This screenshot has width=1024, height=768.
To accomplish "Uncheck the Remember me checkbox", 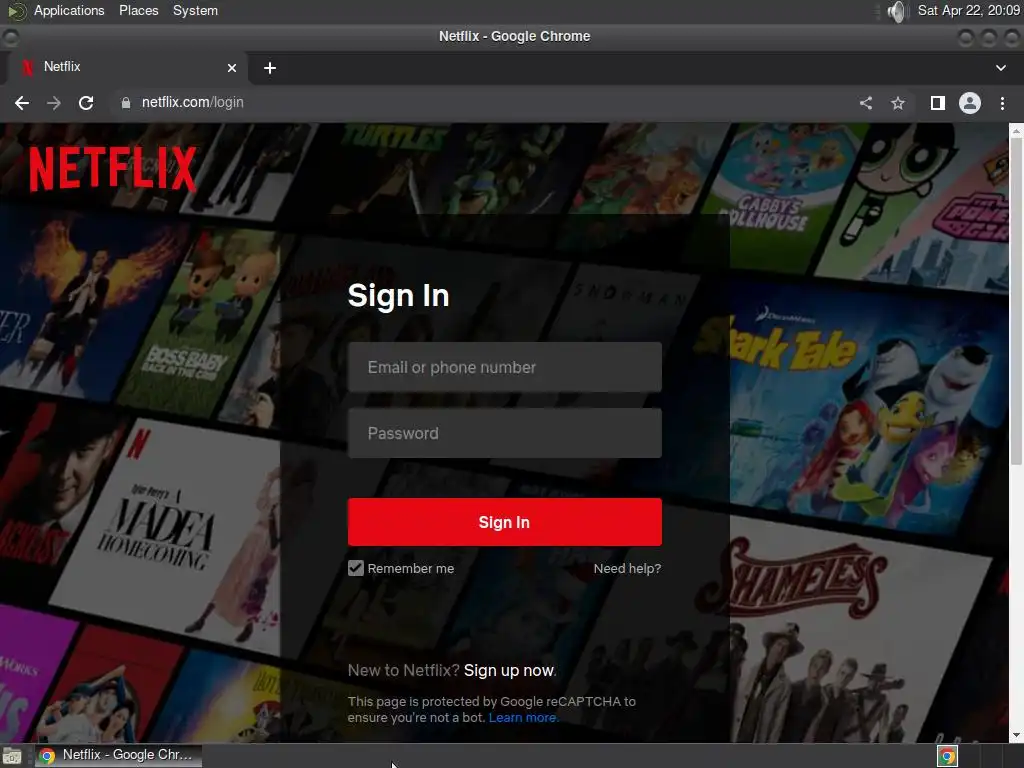I will tap(356, 568).
